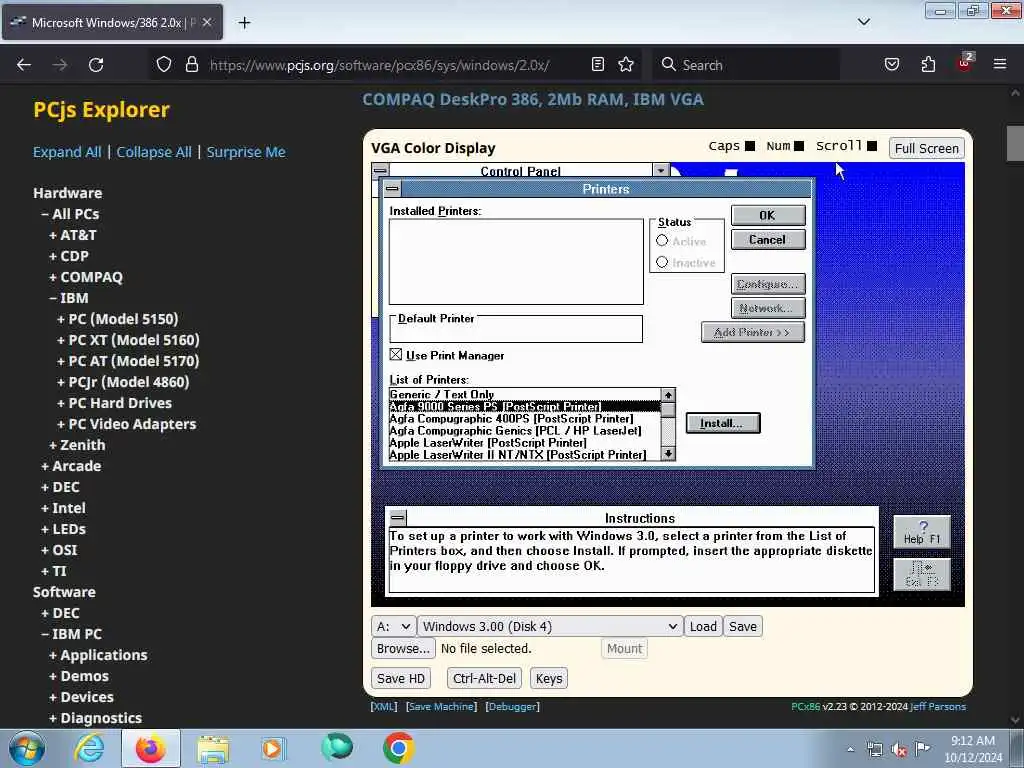Reload the page with refresh icon
Viewport: 1024px width, 768px height.
(96, 65)
